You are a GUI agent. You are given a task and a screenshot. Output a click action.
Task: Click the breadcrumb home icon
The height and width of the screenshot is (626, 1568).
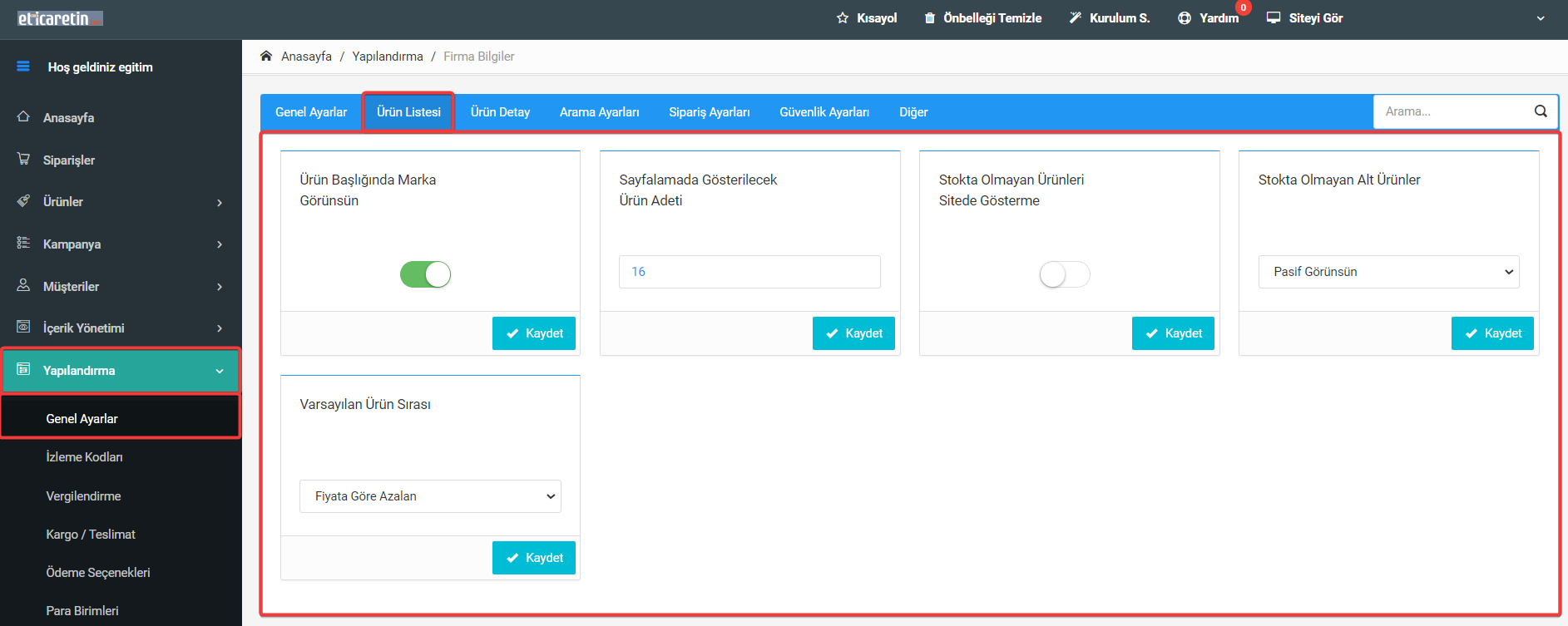click(266, 56)
